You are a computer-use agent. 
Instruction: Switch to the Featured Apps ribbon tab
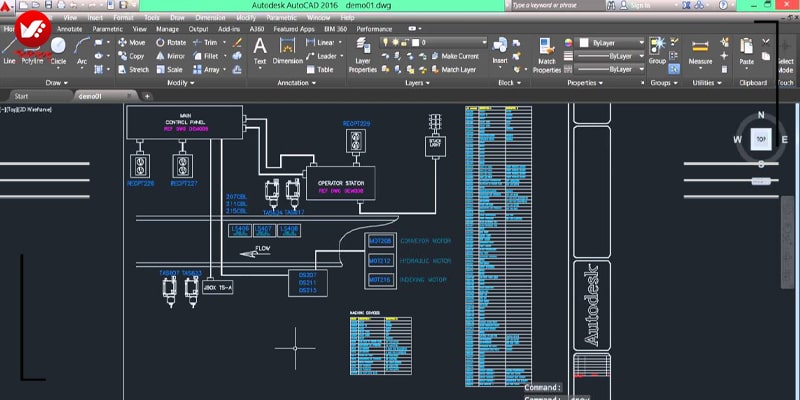[294, 29]
